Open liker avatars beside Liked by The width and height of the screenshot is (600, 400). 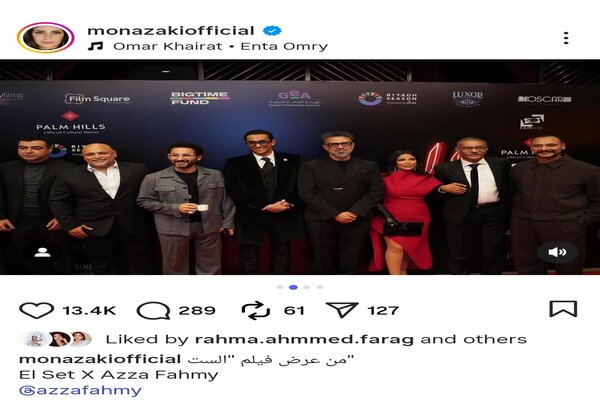[x=57, y=339]
